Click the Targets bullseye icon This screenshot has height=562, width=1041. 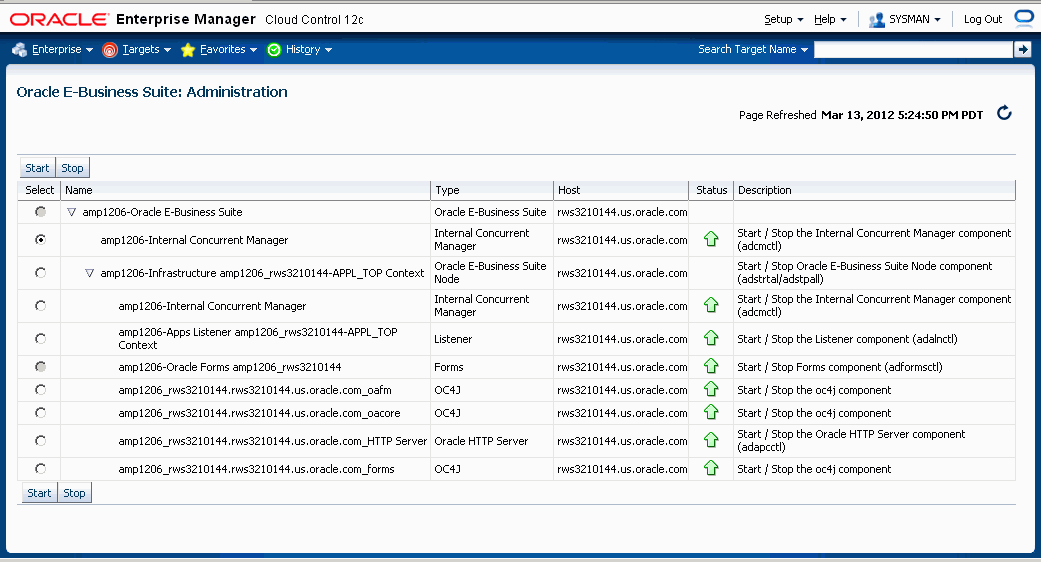(x=110, y=49)
